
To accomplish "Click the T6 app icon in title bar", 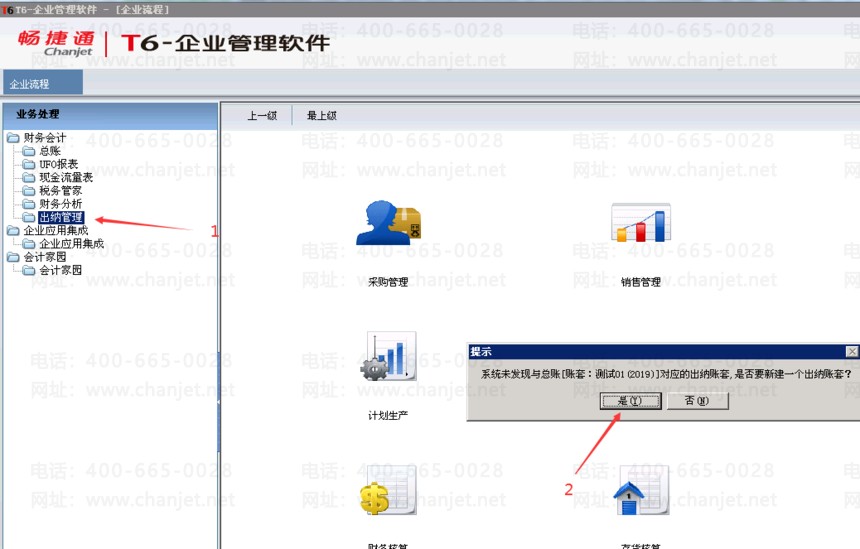I will click(x=7, y=10).
